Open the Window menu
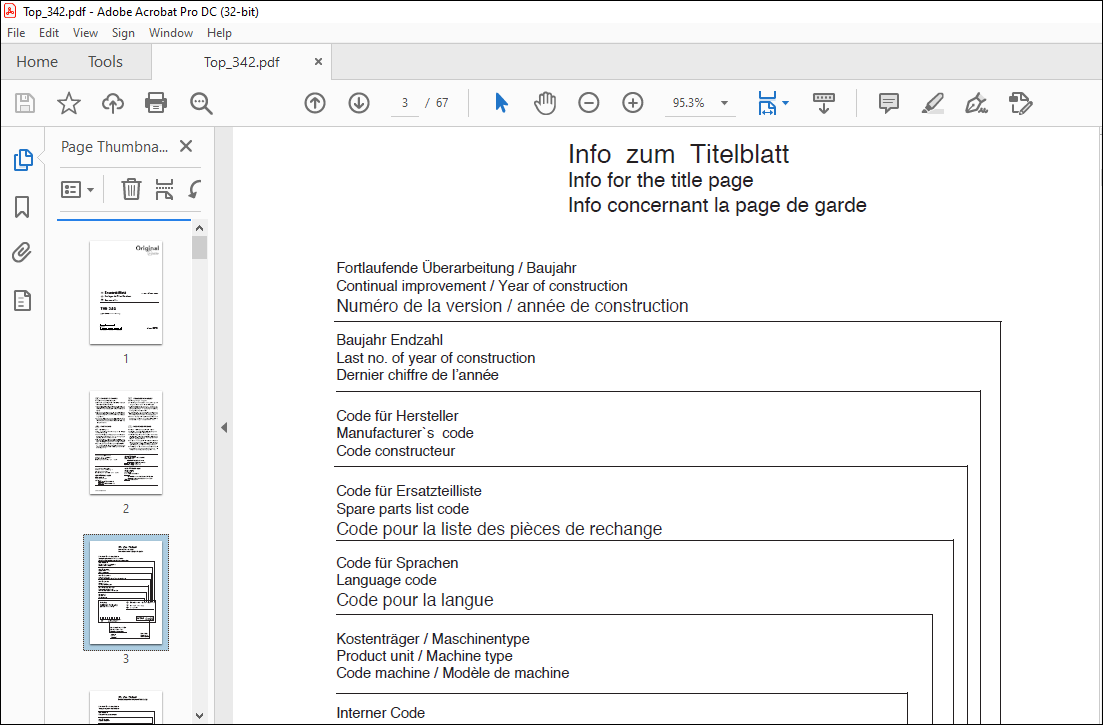 point(171,33)
